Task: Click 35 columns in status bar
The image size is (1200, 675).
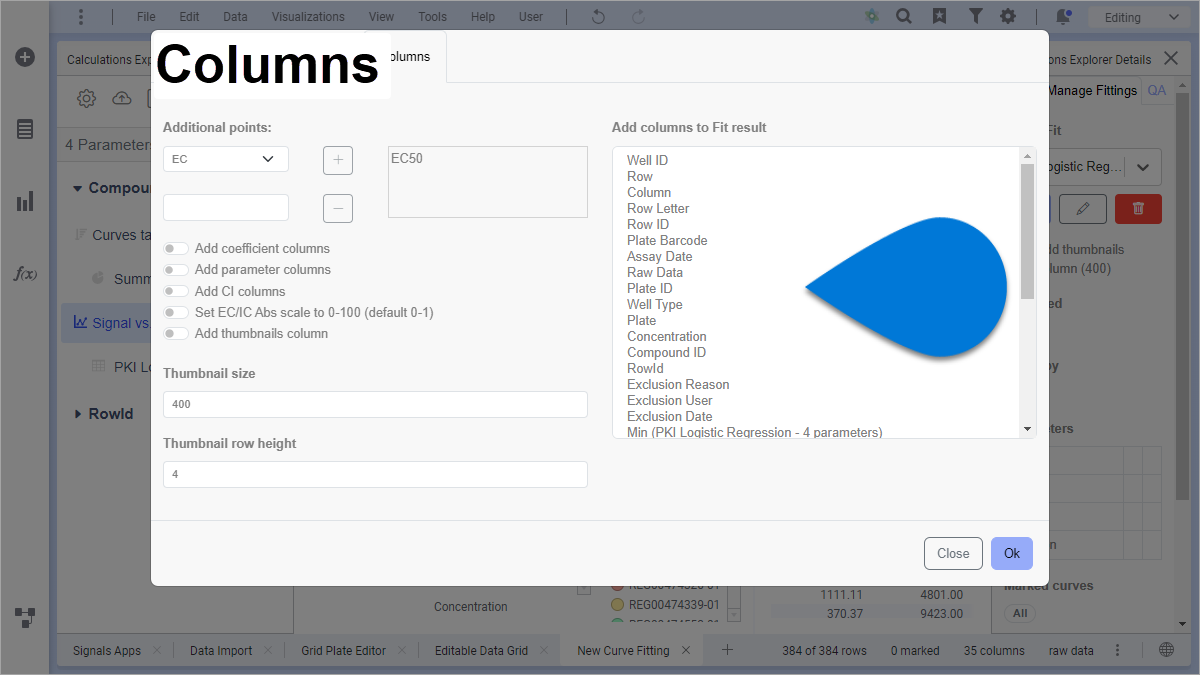Action: 994,650
